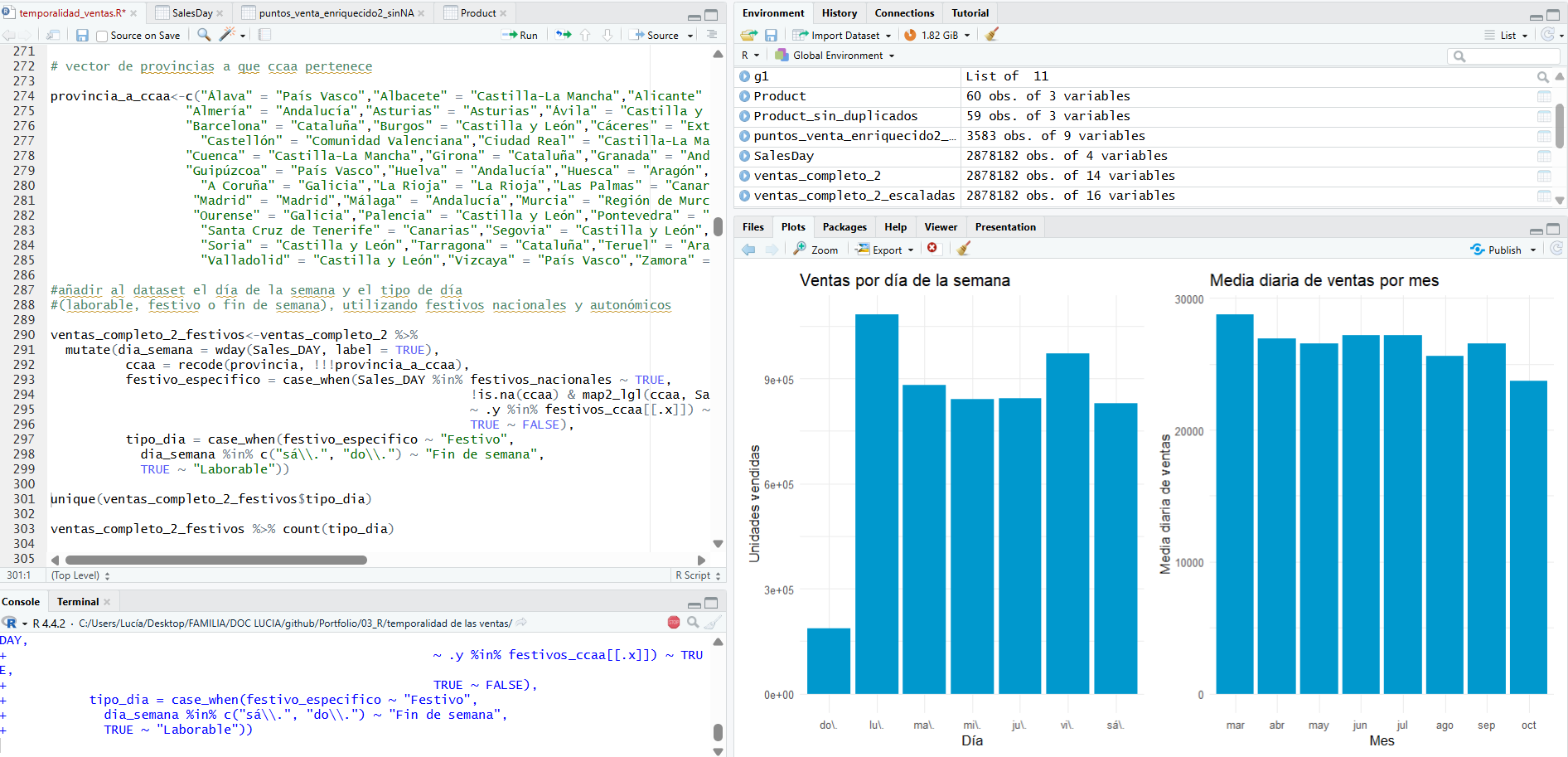This screenshot has width=1568, height=757.
Task: Open the Global Environment dropdown
Action: click(837, 56)
